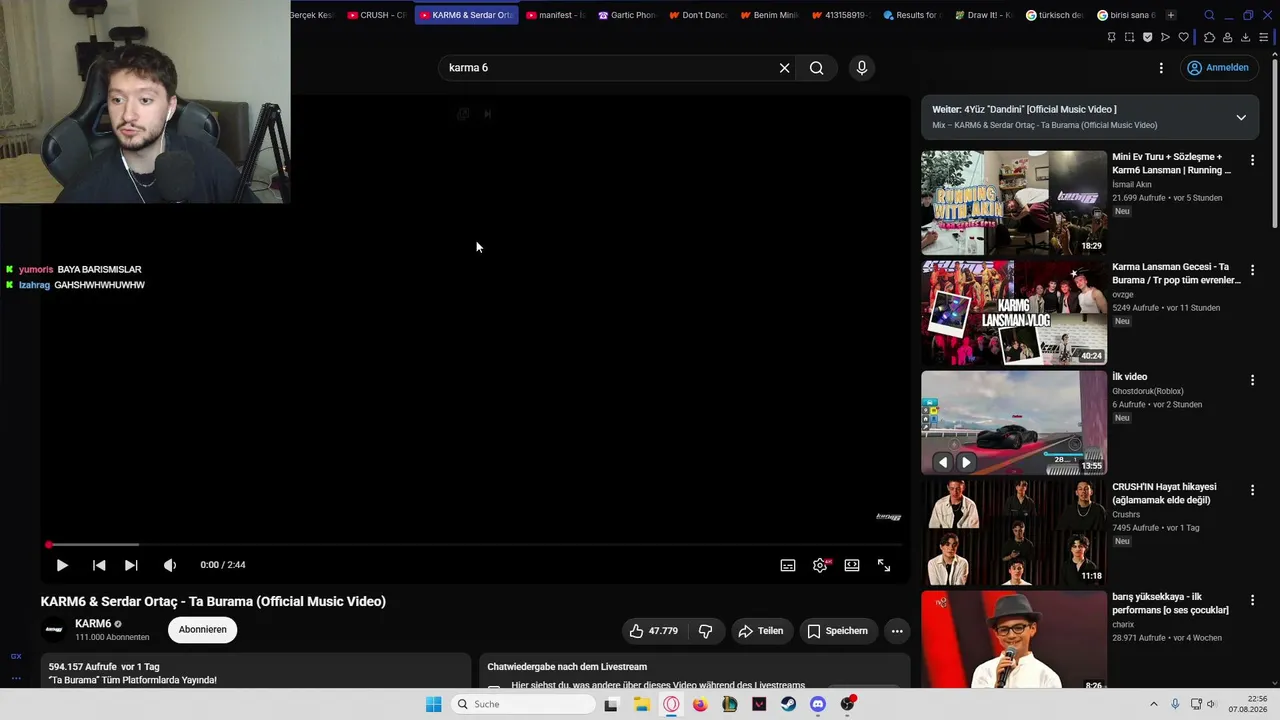Viewport: 1280px width, 720px height.
Task: Open the browser extensions cube icon
Action: tap(1209, 37)
